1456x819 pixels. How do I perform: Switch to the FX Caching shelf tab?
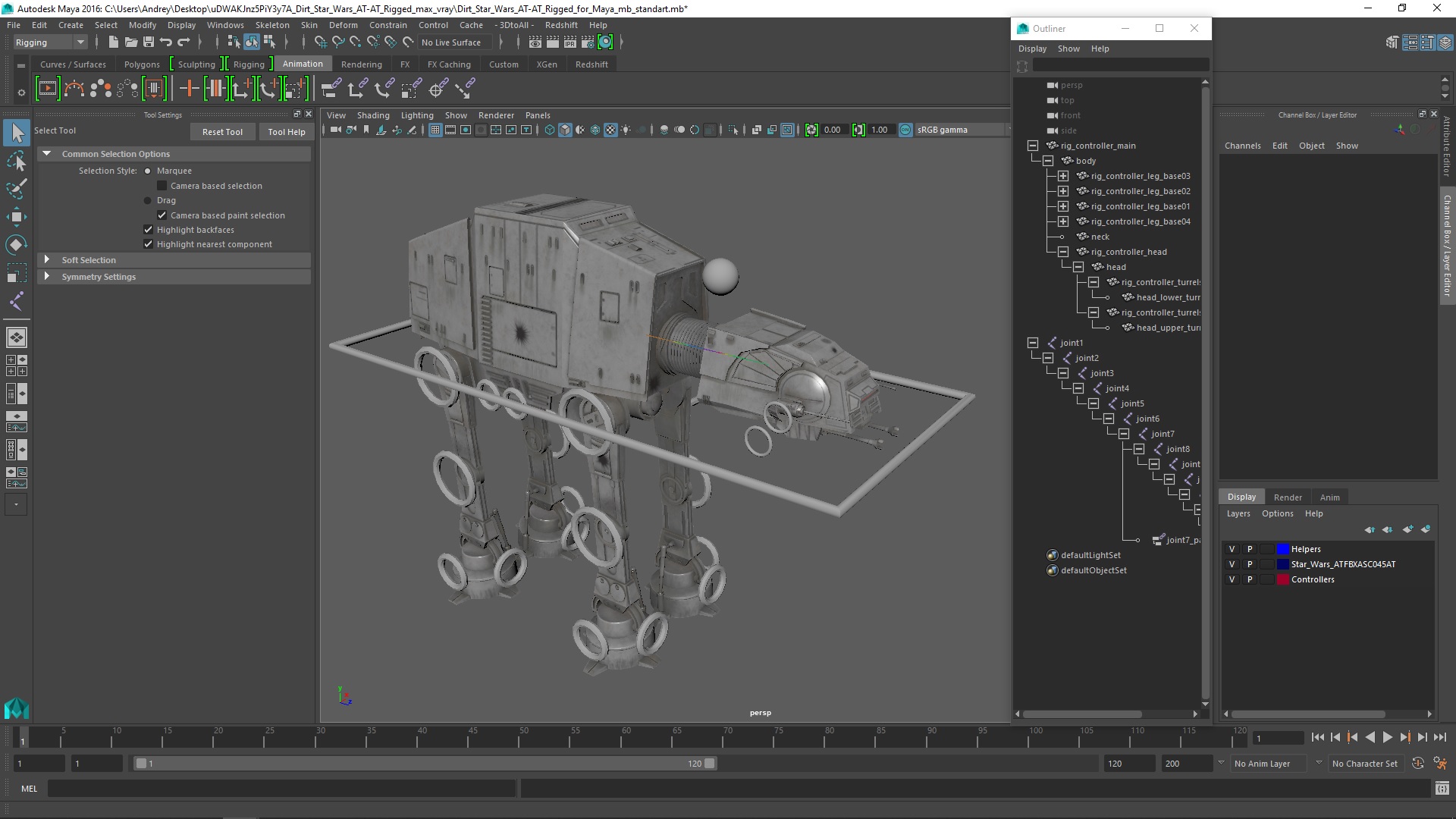449,64
